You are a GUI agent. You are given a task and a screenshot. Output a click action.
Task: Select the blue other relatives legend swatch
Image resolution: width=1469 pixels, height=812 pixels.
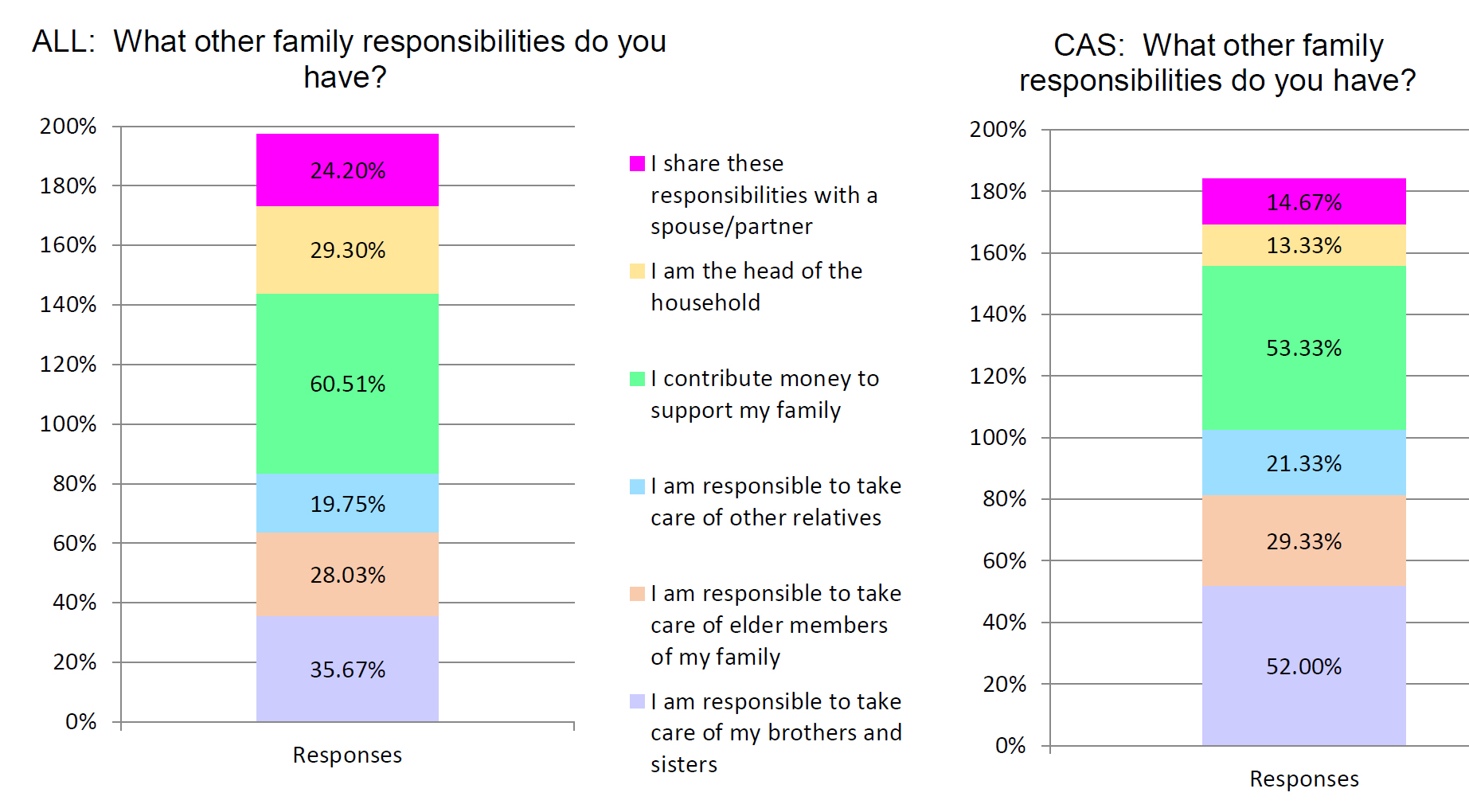coord(637,486)
